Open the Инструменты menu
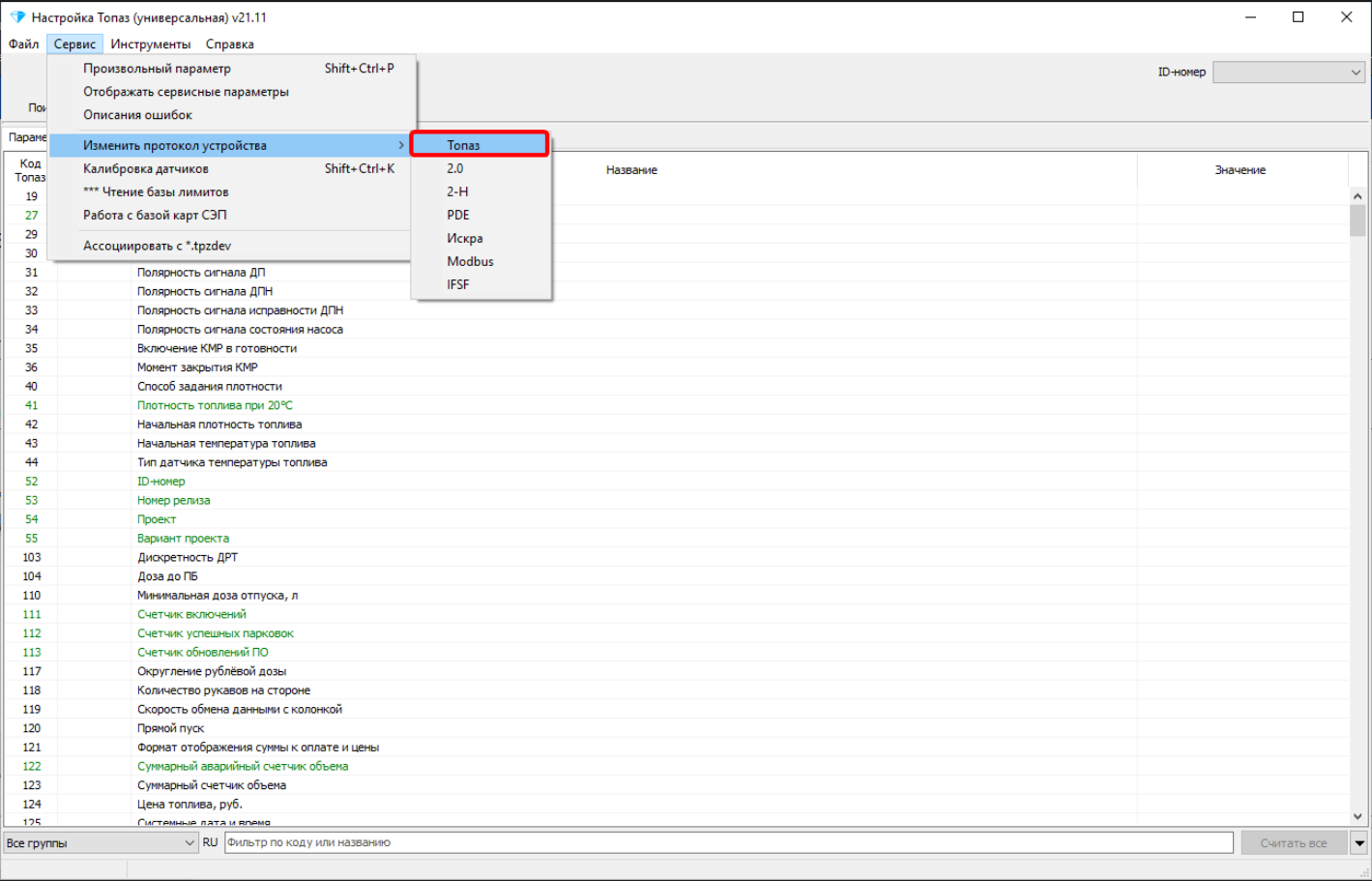Viewport: 1372px width, 881px height. 150,44
